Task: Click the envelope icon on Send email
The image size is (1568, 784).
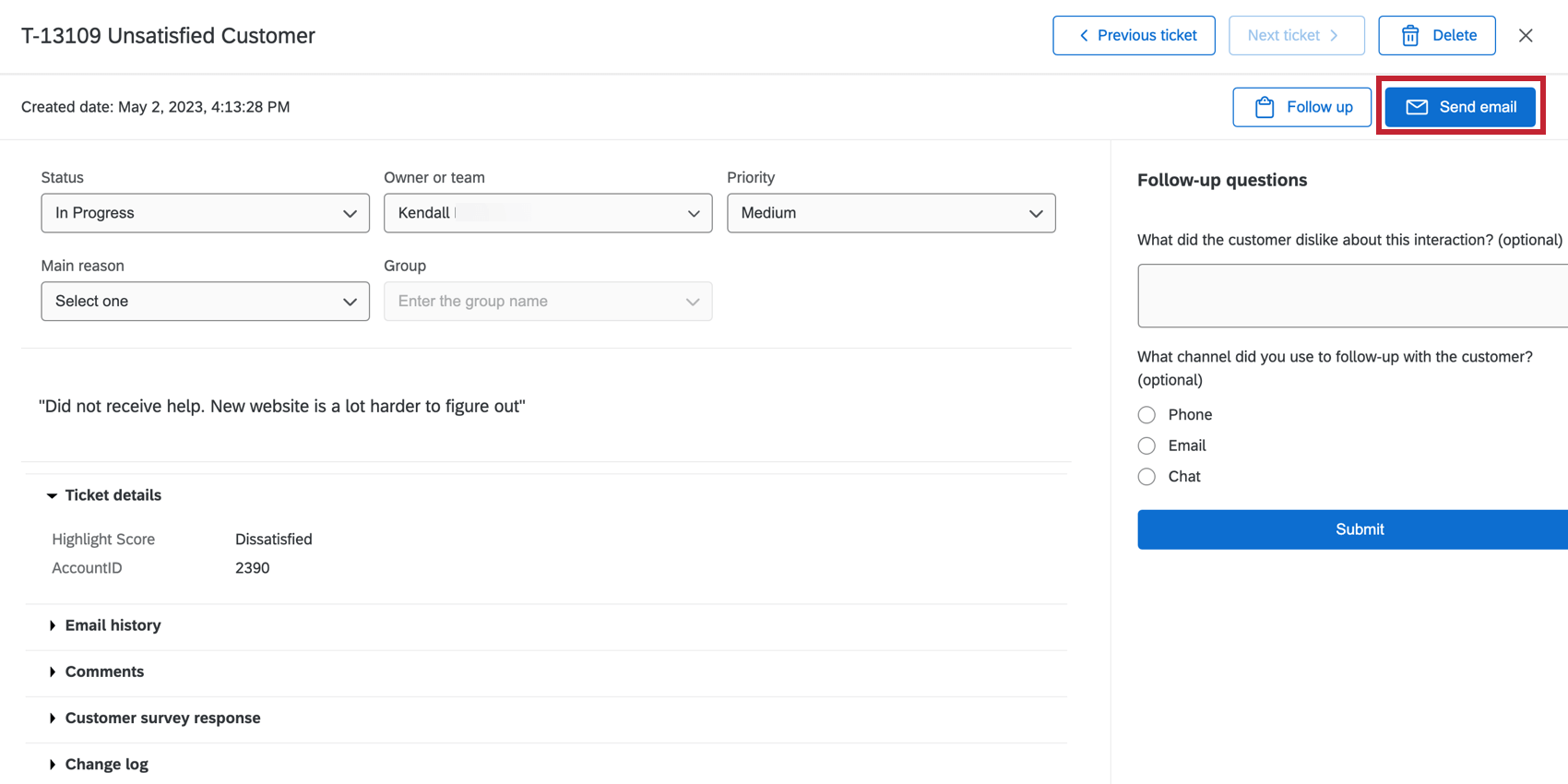Action: pyautogui.click(x=1417, y=107)
